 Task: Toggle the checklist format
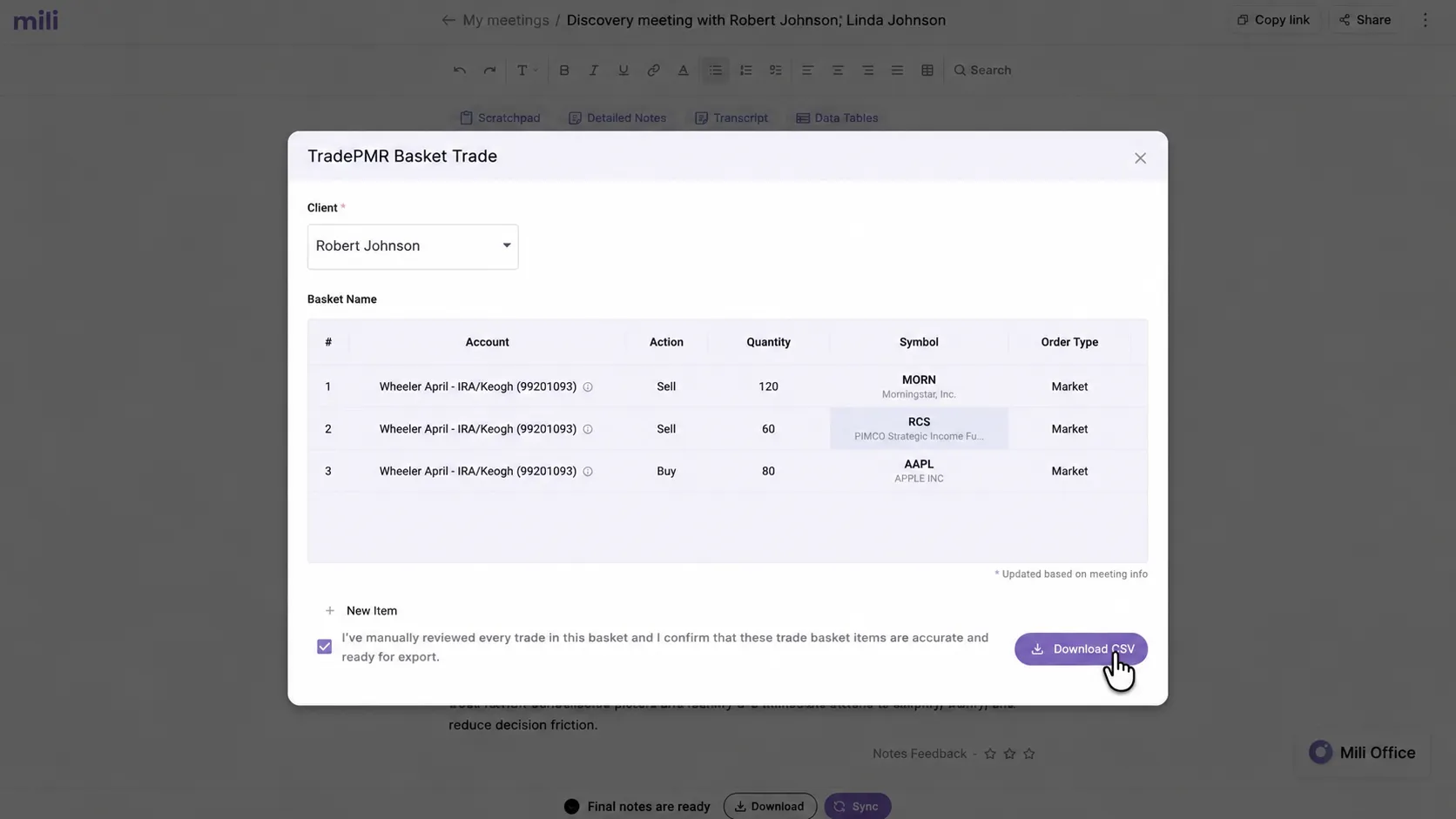(775, 70)
